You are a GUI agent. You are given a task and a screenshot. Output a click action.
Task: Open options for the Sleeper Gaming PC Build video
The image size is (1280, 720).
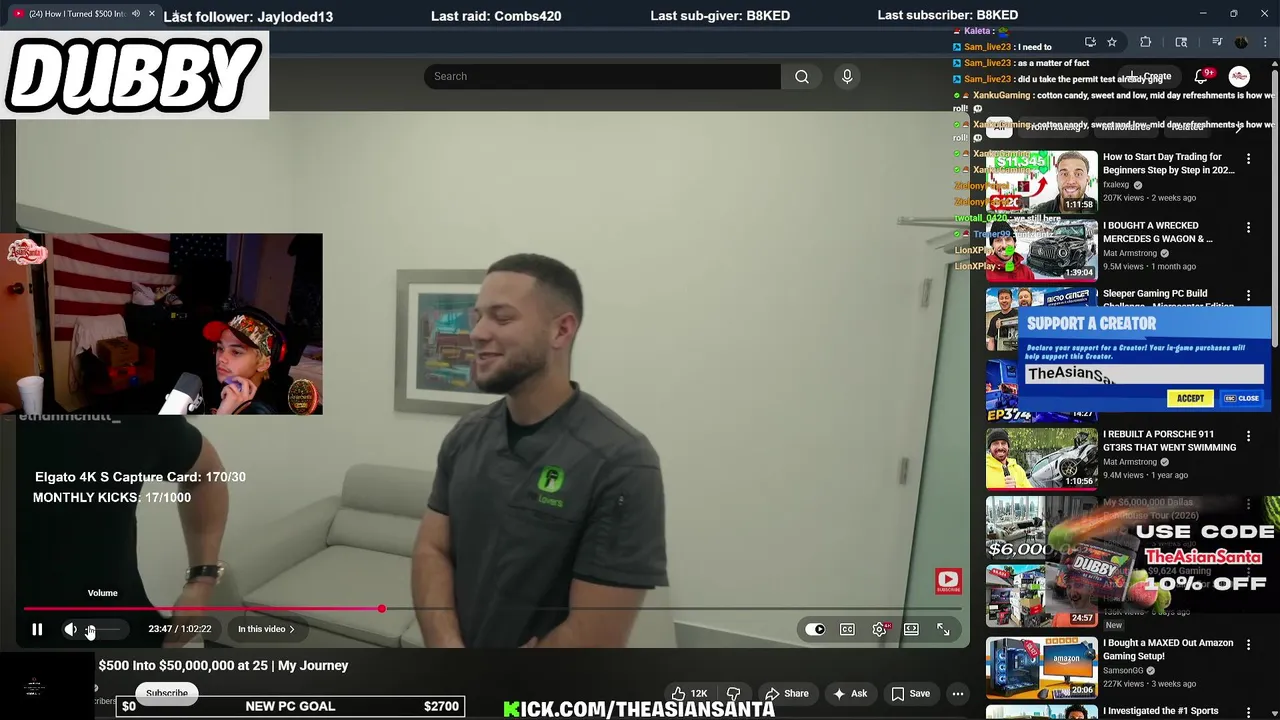[x=1248, y=296]
